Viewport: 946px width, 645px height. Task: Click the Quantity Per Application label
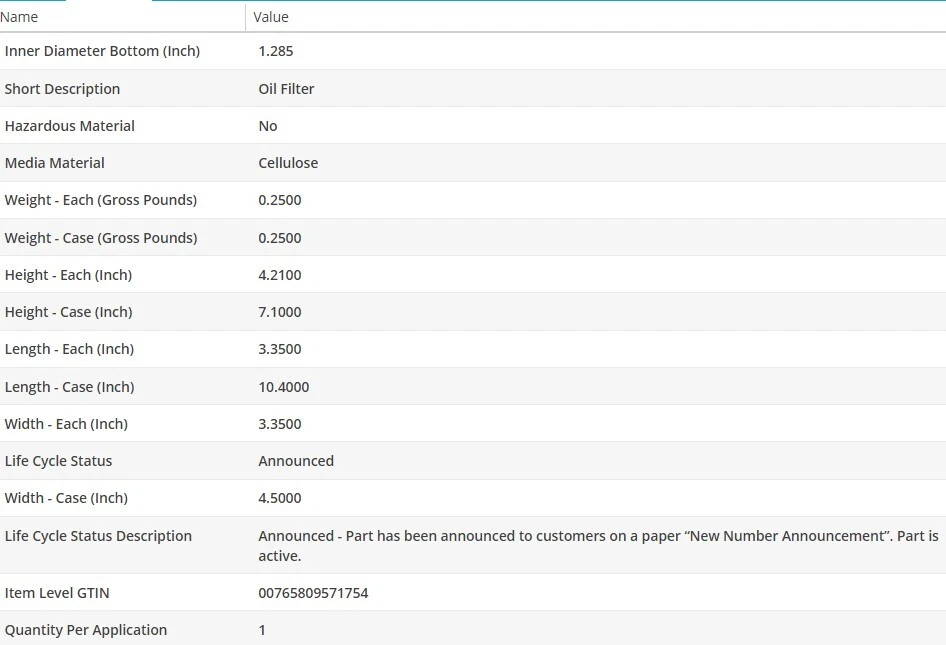86,630
